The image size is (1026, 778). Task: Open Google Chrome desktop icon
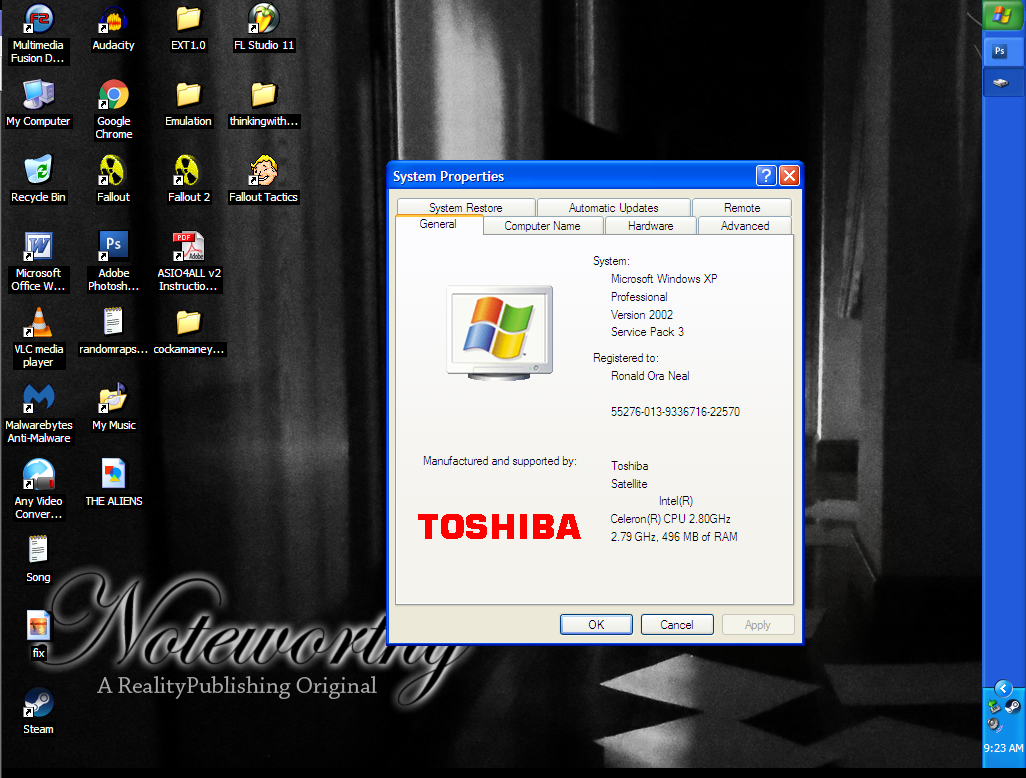113,96
